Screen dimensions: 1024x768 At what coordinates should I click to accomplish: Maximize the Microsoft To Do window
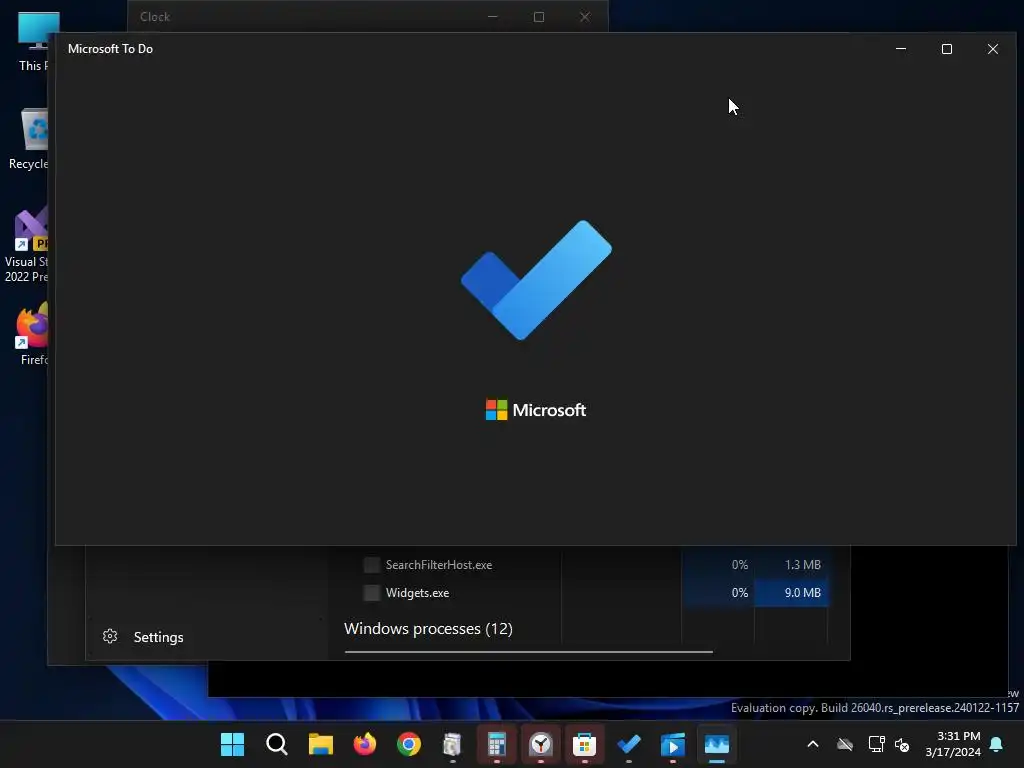coord(947,49)
